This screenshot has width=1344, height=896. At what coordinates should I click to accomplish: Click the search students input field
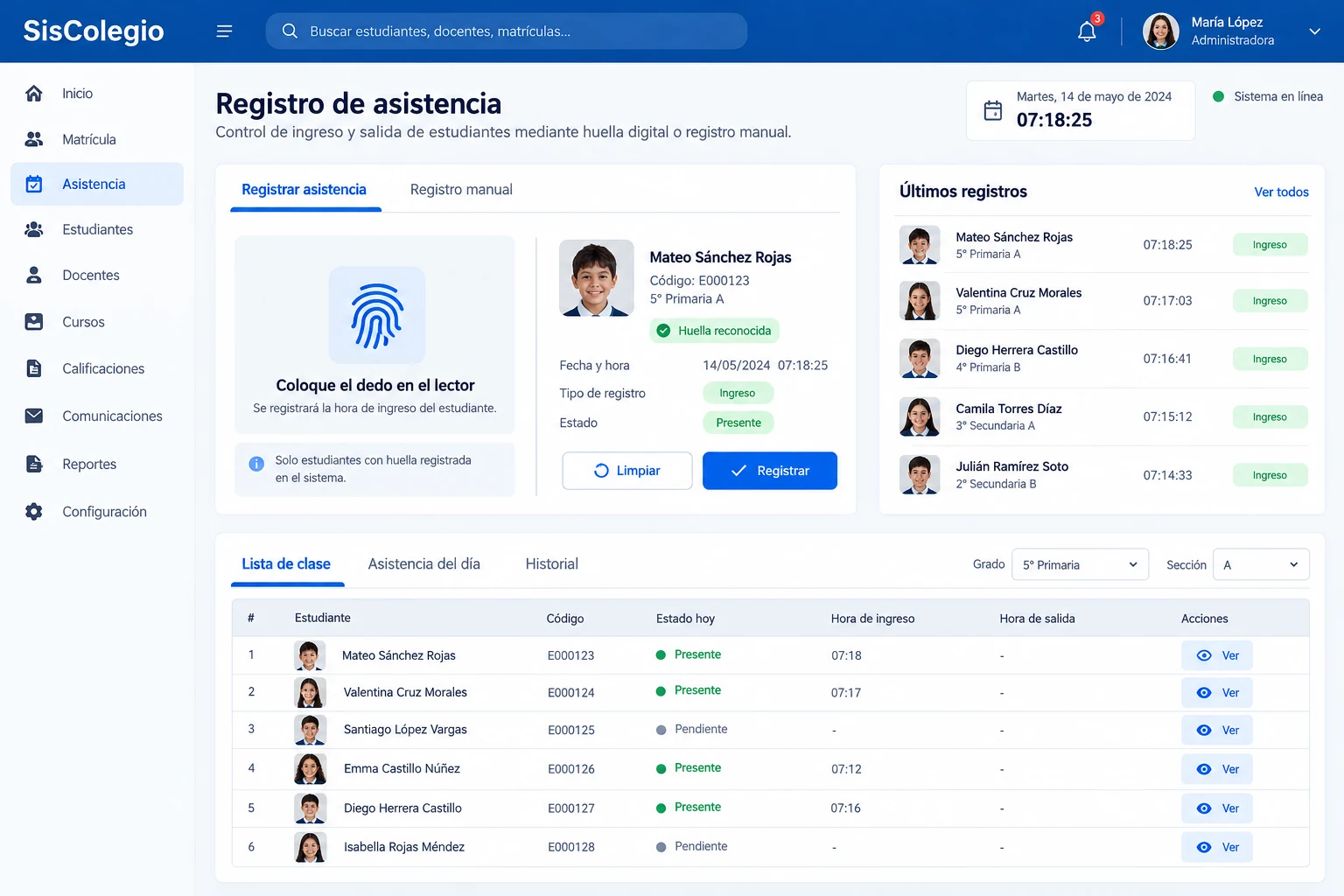click(x=507, y=31)
